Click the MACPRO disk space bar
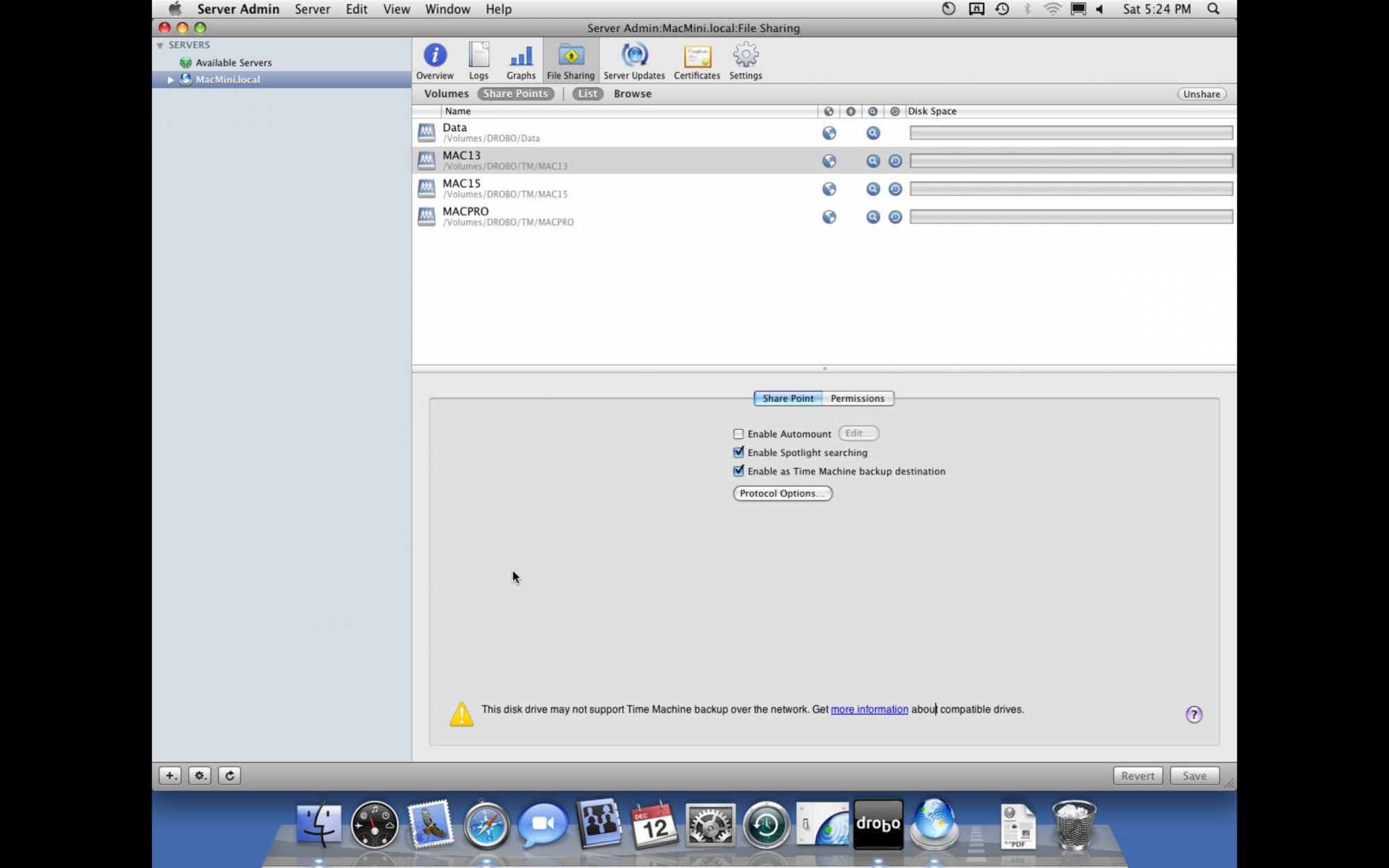The height and width of the screenshot is (868, 1389). [1071, 217]
